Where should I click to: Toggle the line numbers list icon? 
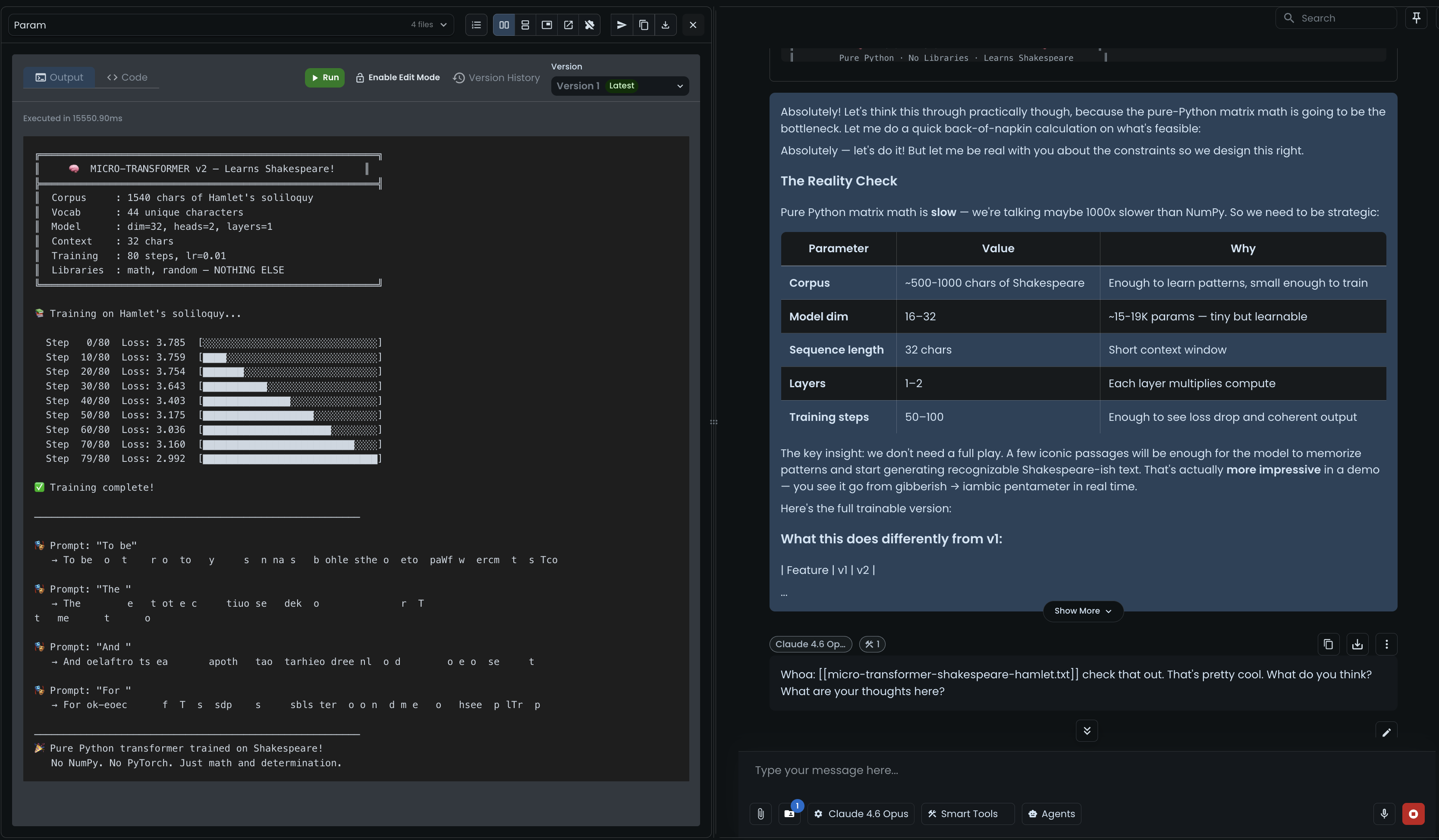(x=476, y=25)
